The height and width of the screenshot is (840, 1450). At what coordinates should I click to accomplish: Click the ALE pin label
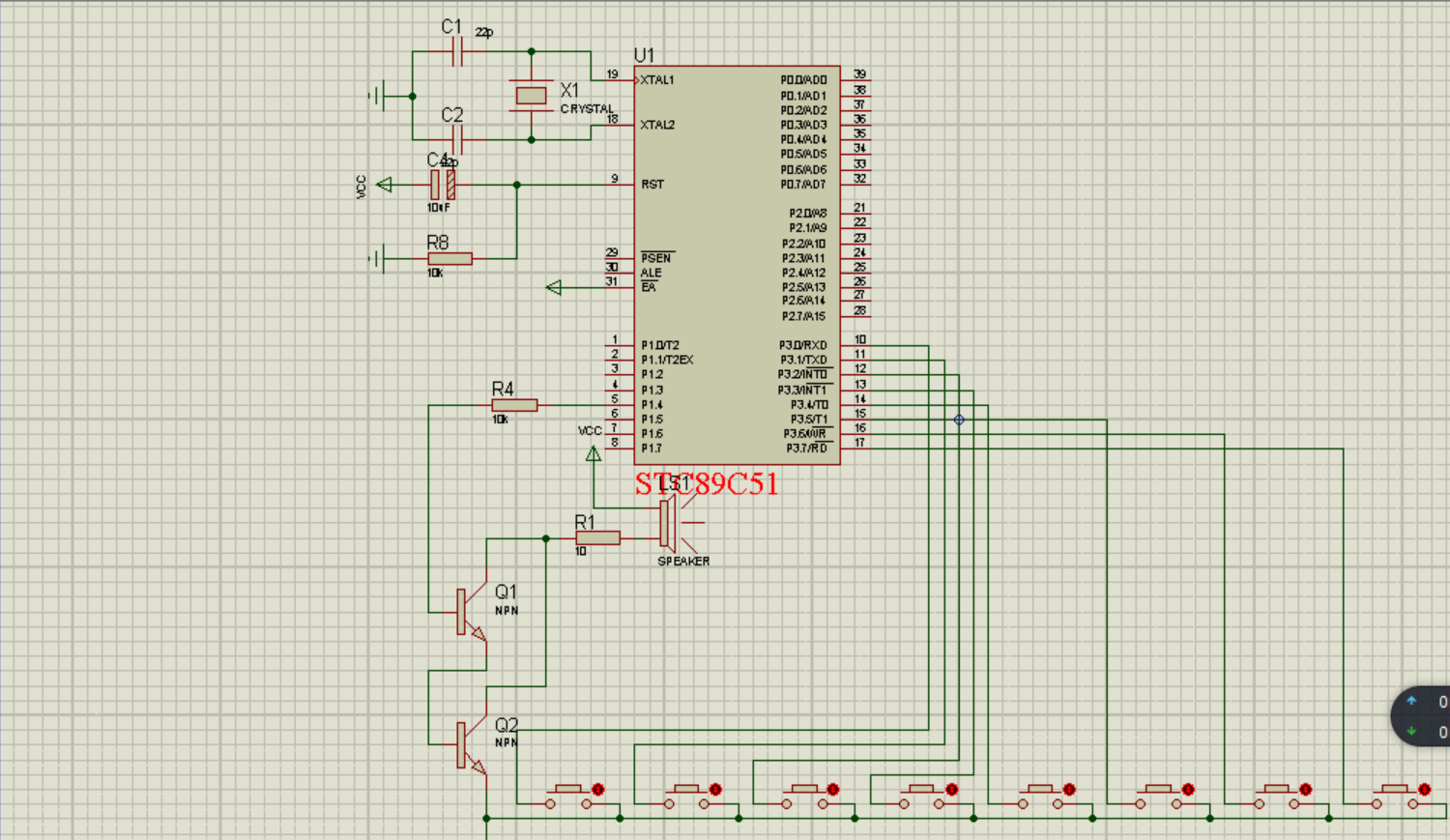652,273
